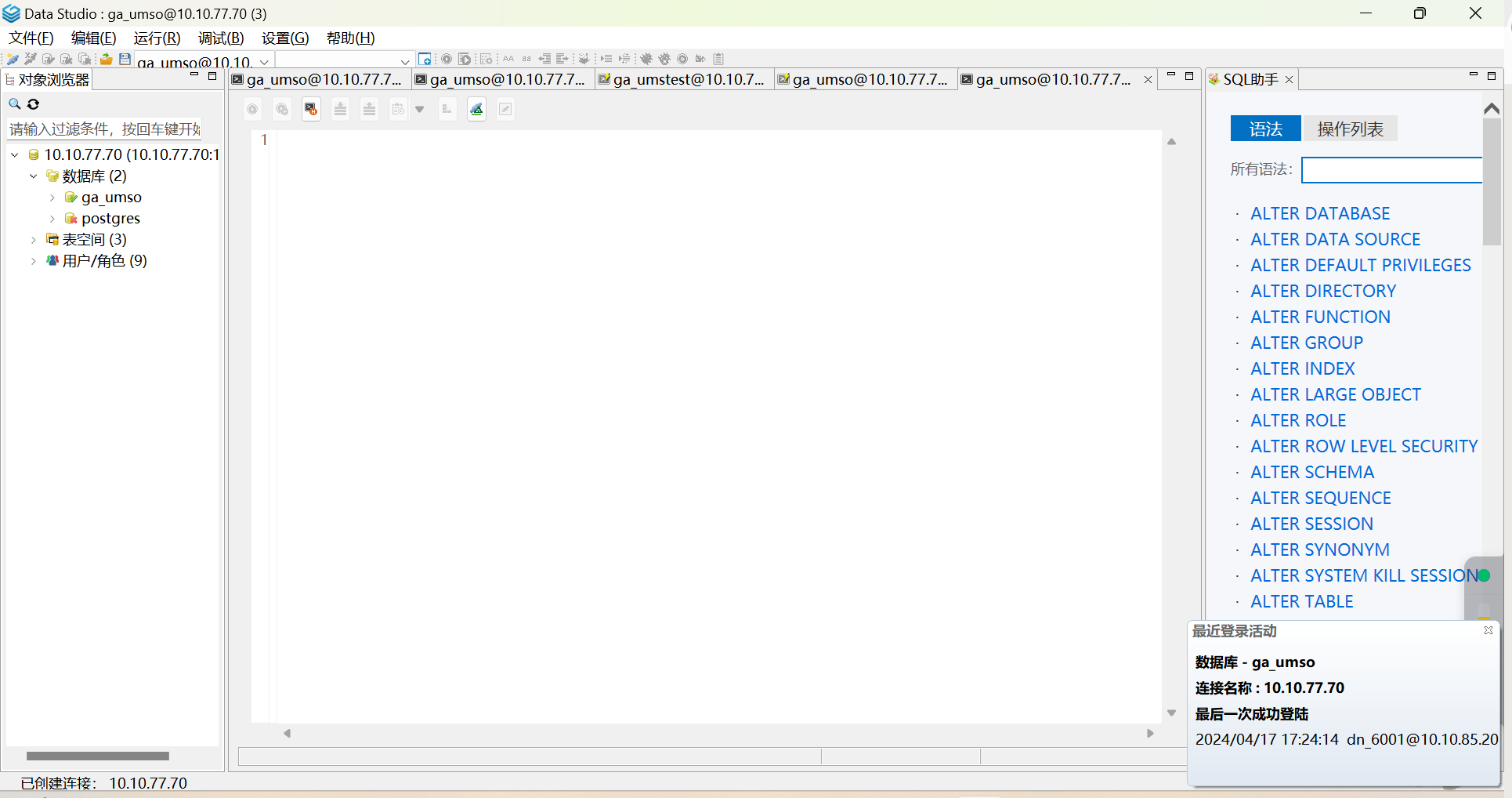
Task: Click the ALTER DATABASE syntax link
Action: (1320, 213)
